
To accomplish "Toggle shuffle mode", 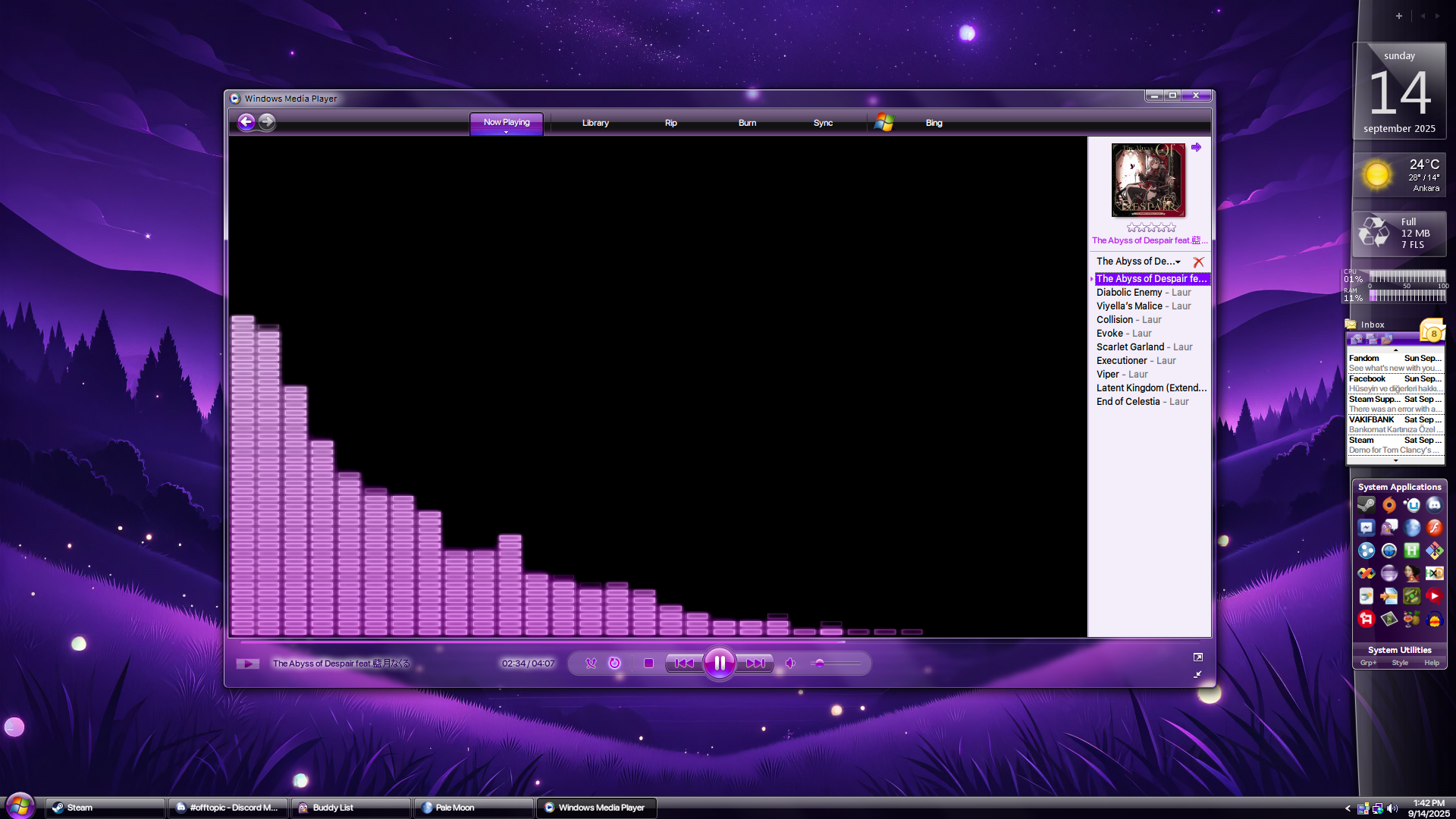I will [x=591, y=664].
